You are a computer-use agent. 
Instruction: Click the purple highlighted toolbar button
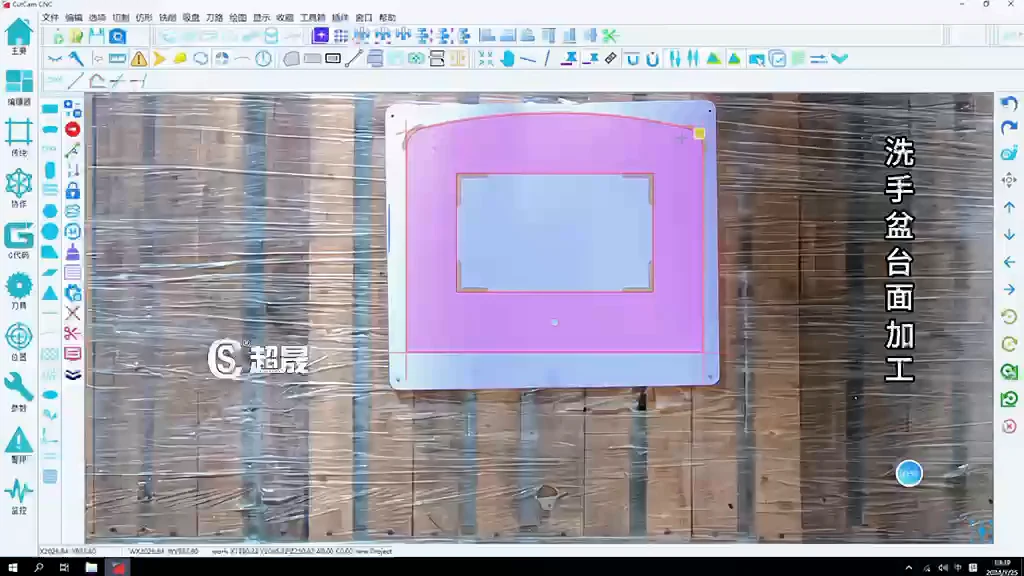[320, 36]
